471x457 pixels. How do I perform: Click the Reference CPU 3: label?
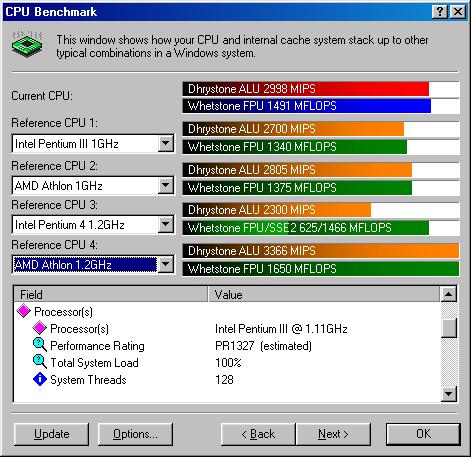coord(55,205)
